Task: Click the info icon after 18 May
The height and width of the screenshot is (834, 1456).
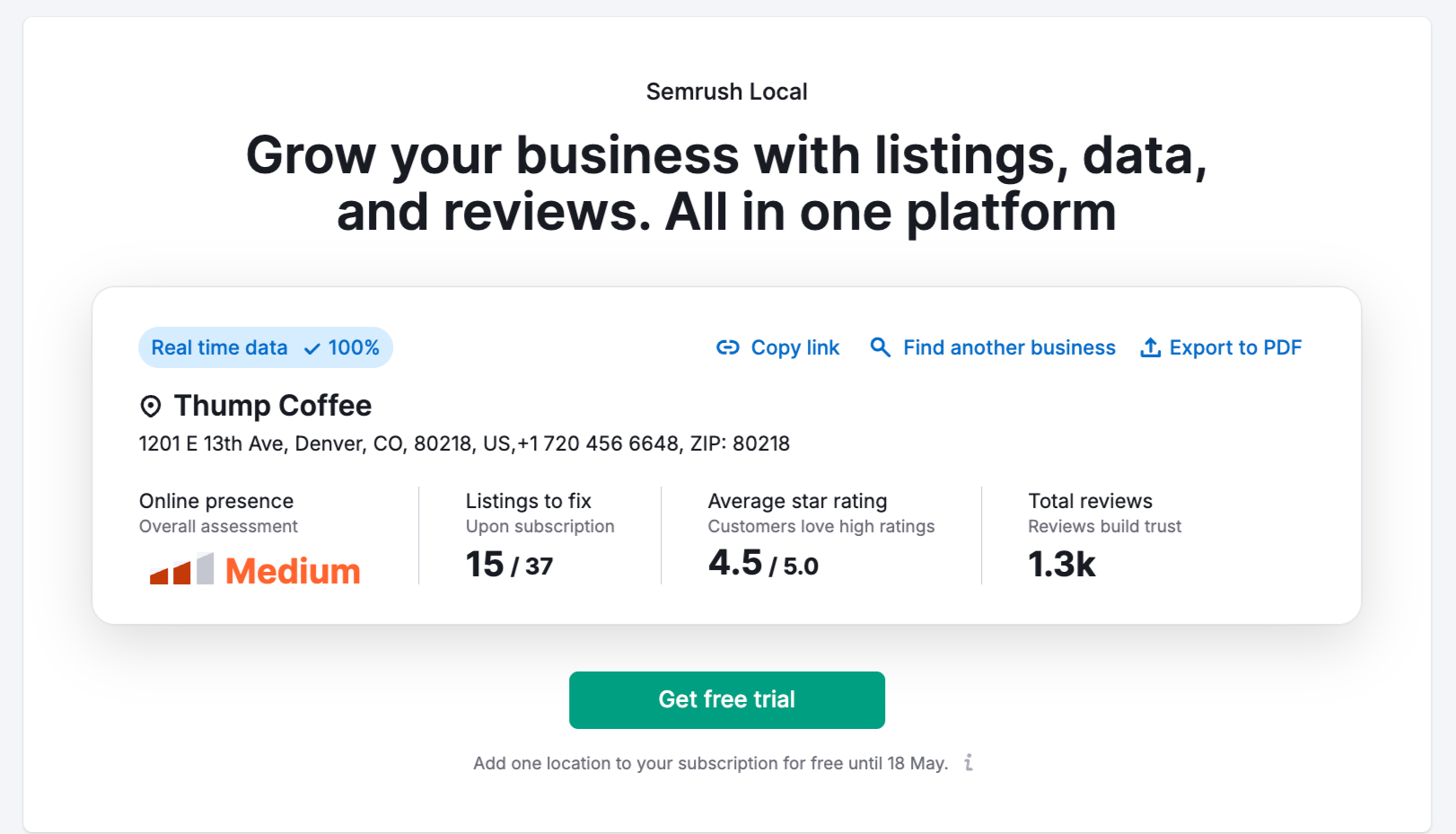Action: pos(969,763)
